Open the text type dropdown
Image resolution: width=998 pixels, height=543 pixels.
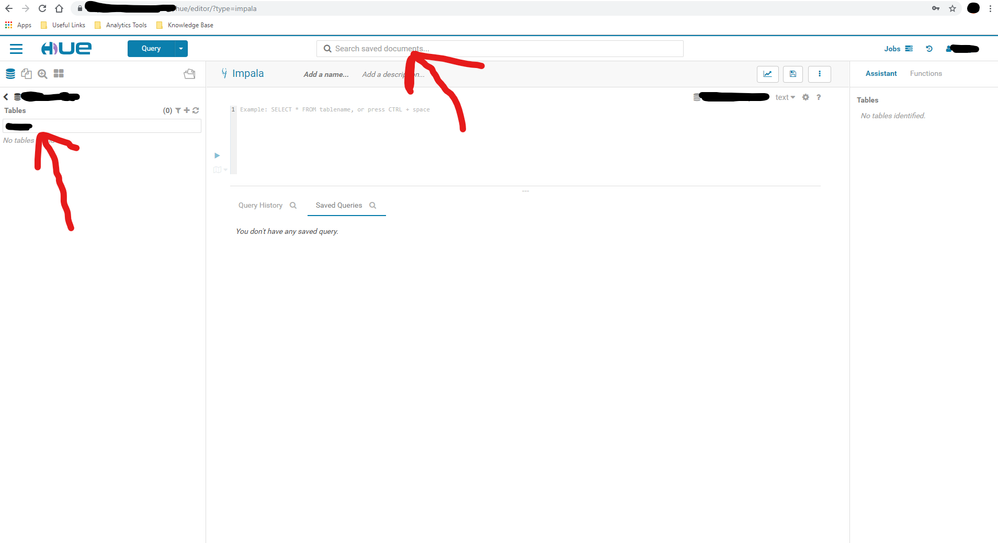tap(785, 97)
